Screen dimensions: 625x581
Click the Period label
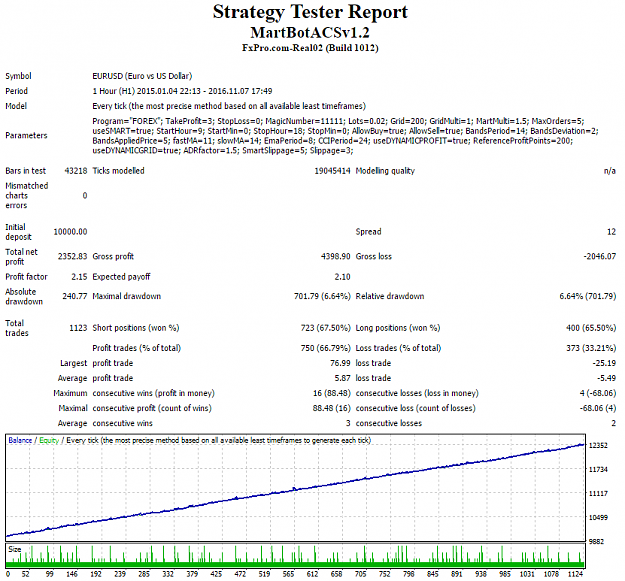point(16,91)
